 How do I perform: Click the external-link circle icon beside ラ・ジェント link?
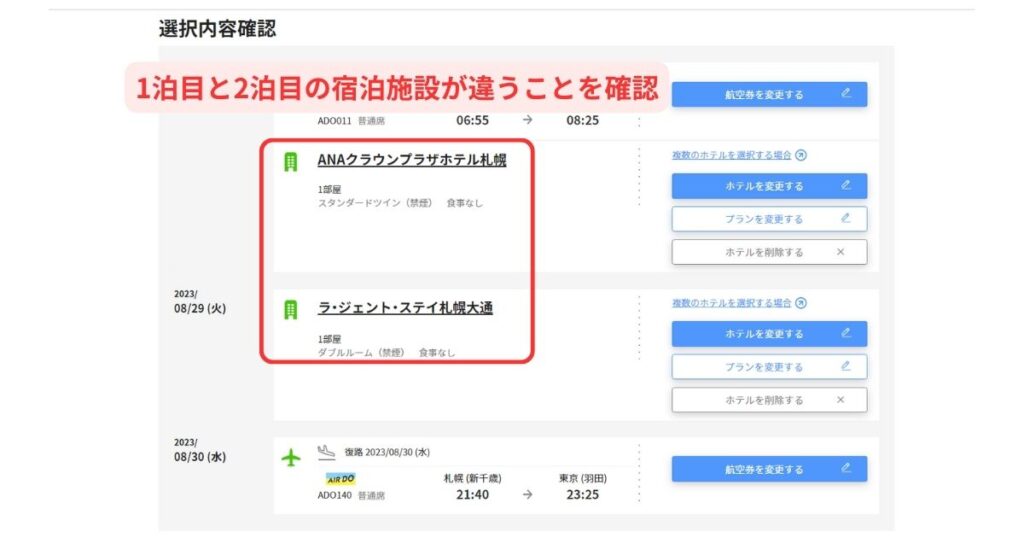point(801,303)
